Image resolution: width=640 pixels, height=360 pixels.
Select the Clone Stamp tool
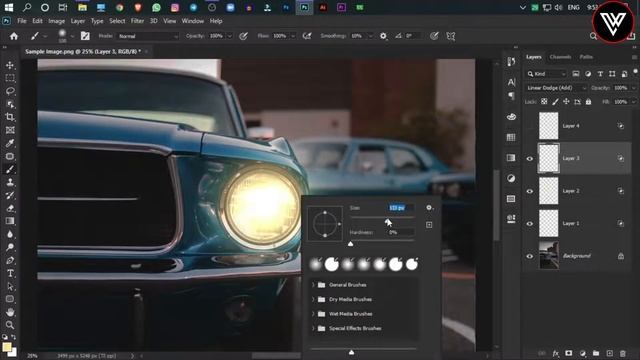point(10,182)
